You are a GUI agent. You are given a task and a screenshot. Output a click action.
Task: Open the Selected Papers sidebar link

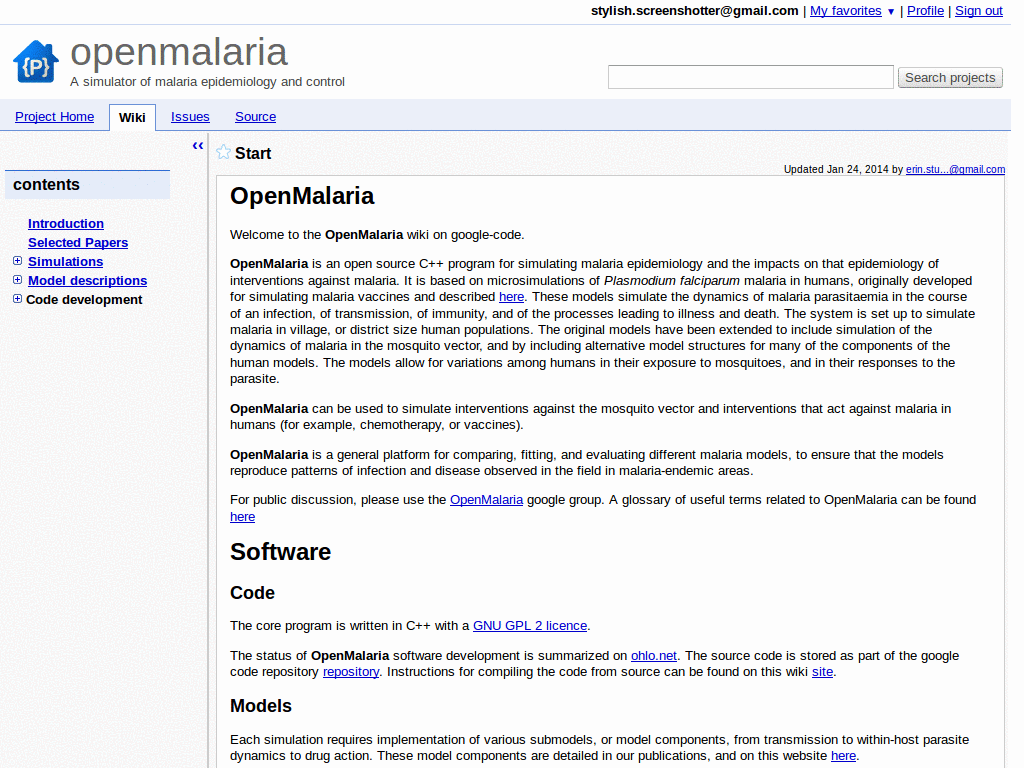tap(78, 242)
